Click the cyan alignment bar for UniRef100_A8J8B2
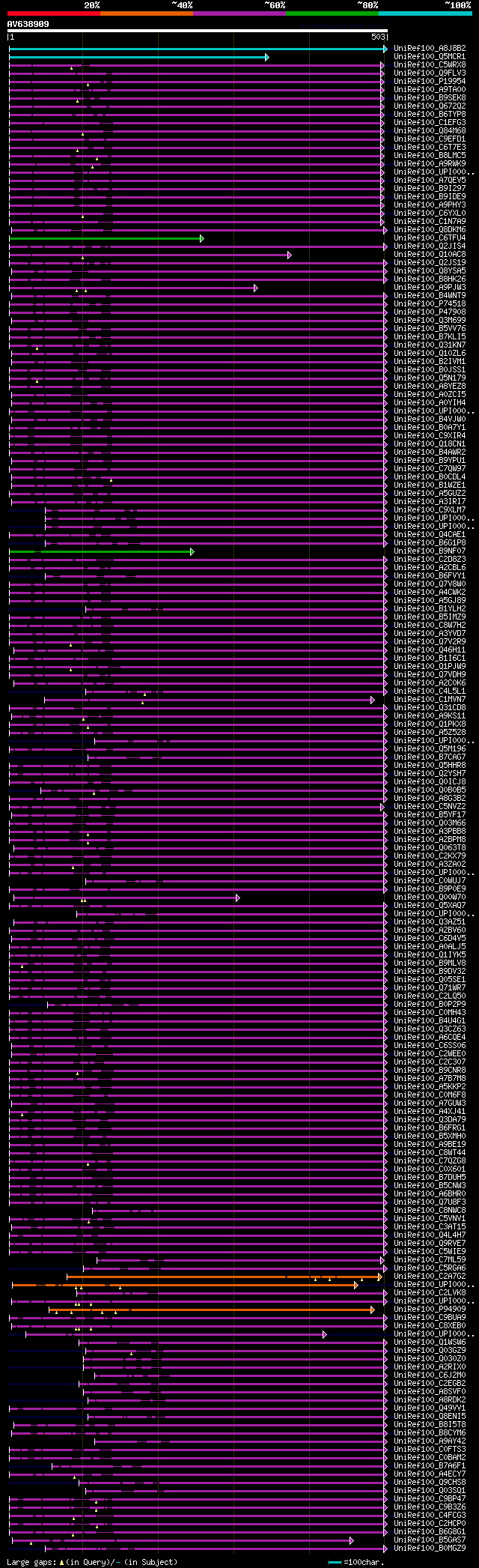 [x=198, y=49]
